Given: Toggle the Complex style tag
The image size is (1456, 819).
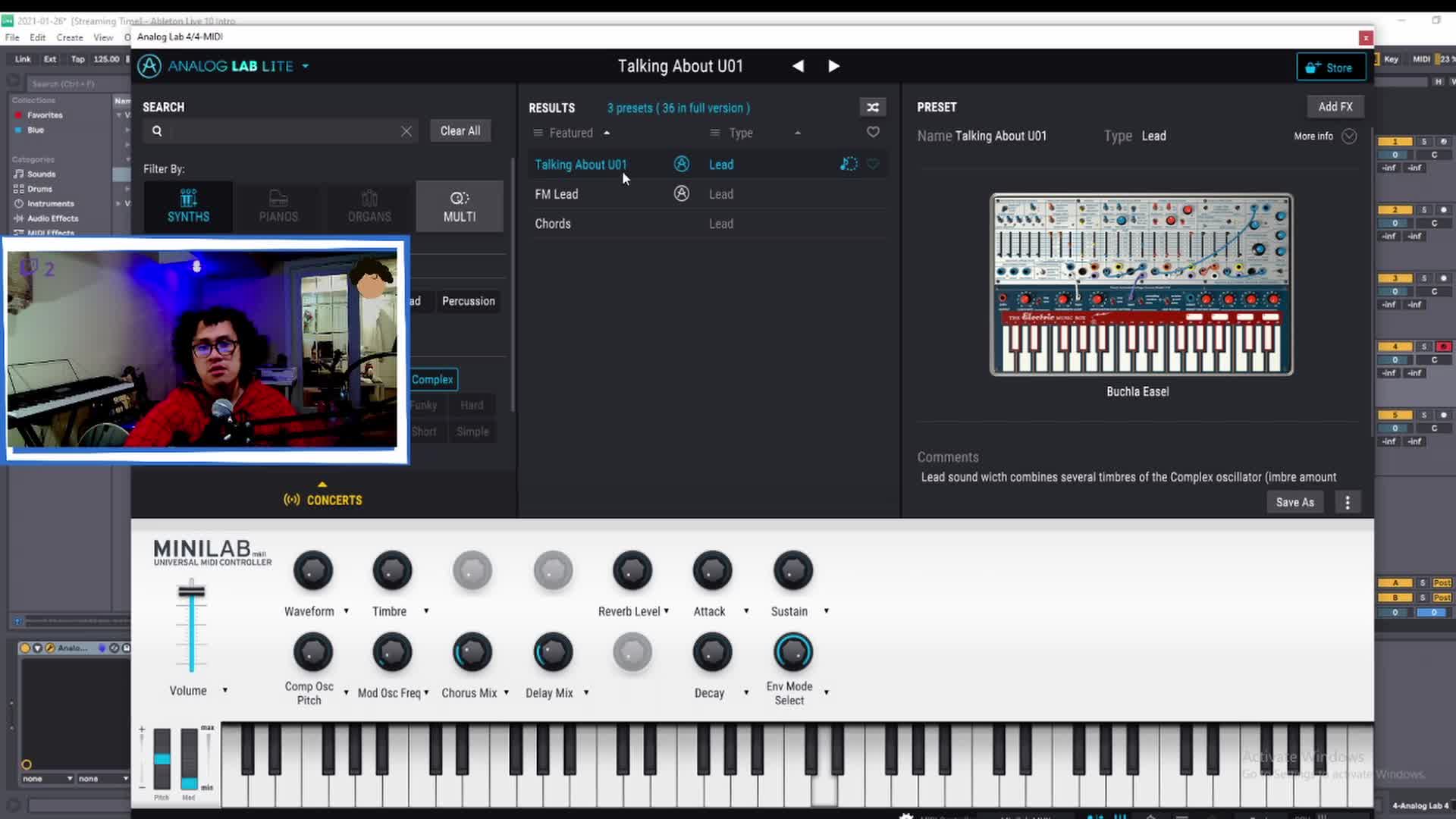Looking at the screenshot, I should point(433,379).
